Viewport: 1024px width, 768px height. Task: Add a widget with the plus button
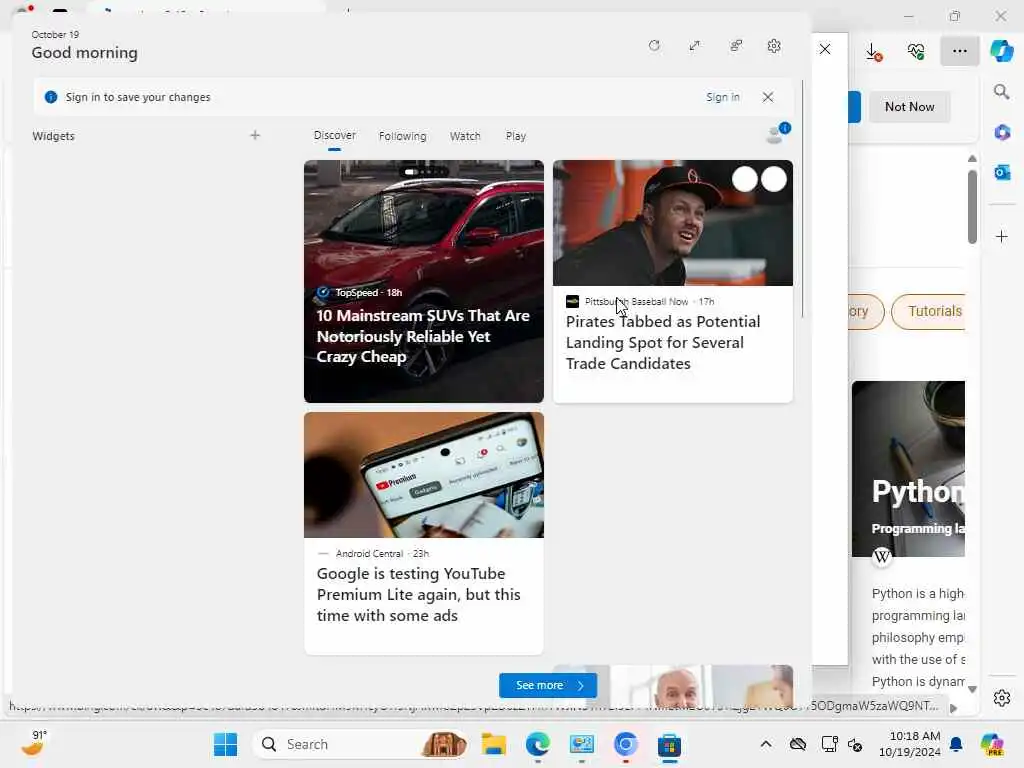(255, 135)
